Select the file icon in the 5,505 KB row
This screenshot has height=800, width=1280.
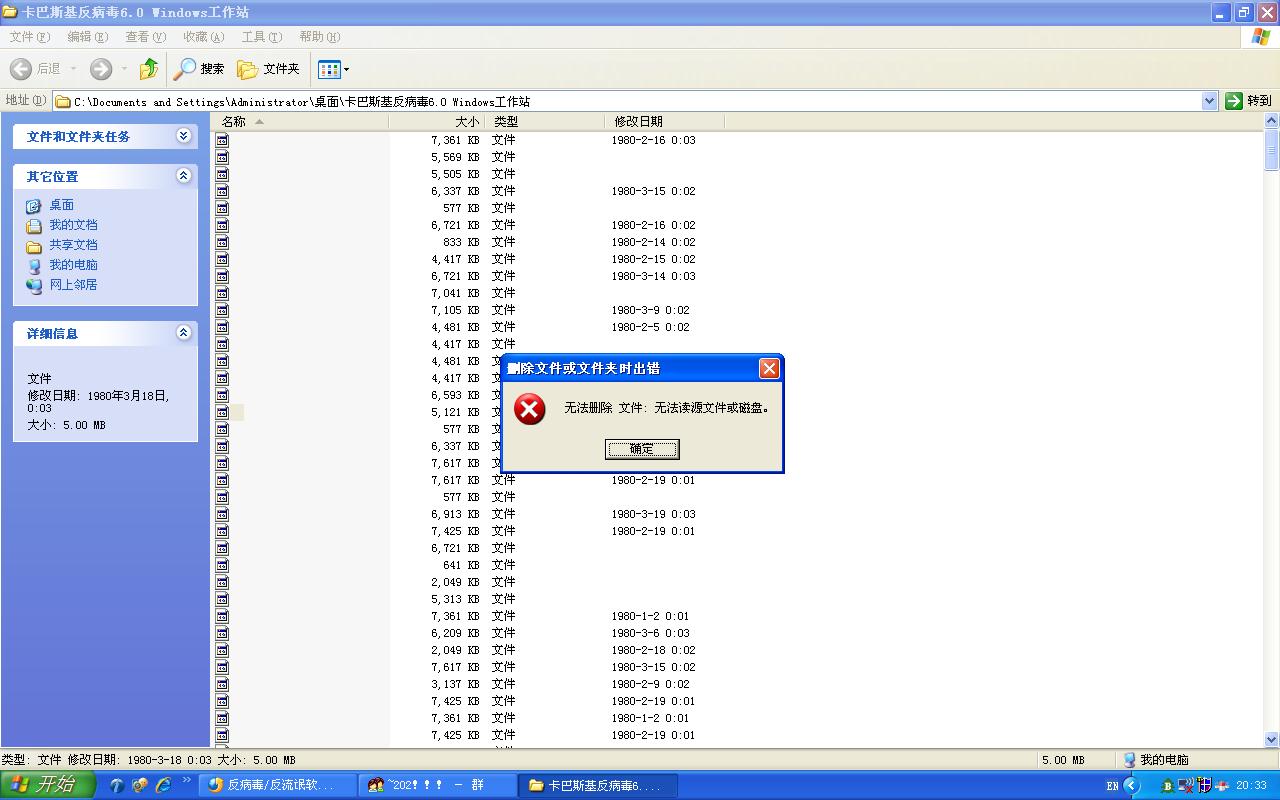click(x=222, y=174)
